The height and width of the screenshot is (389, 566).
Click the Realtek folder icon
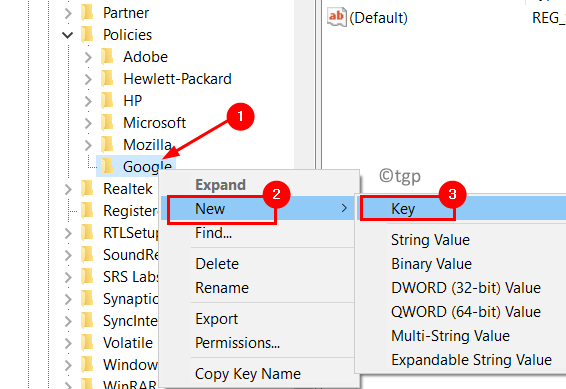click(87, 189)
